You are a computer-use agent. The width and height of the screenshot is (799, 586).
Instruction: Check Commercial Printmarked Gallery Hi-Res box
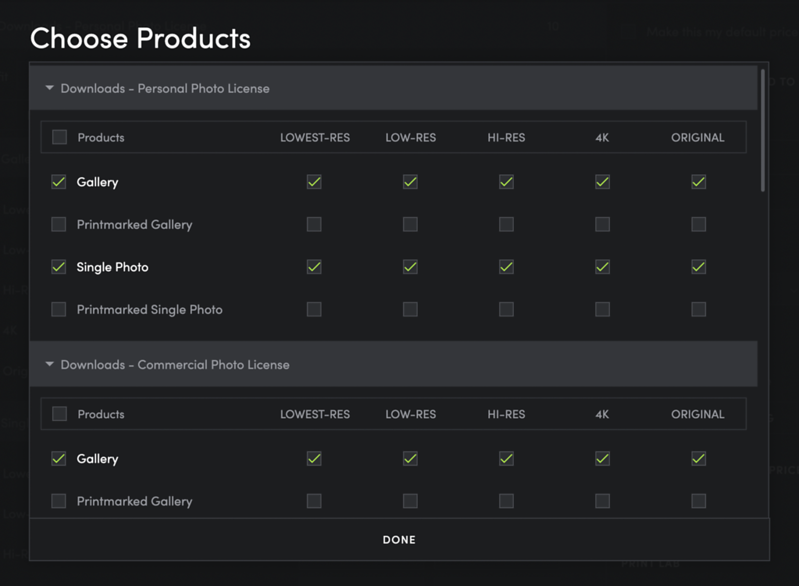pos(506,501)
